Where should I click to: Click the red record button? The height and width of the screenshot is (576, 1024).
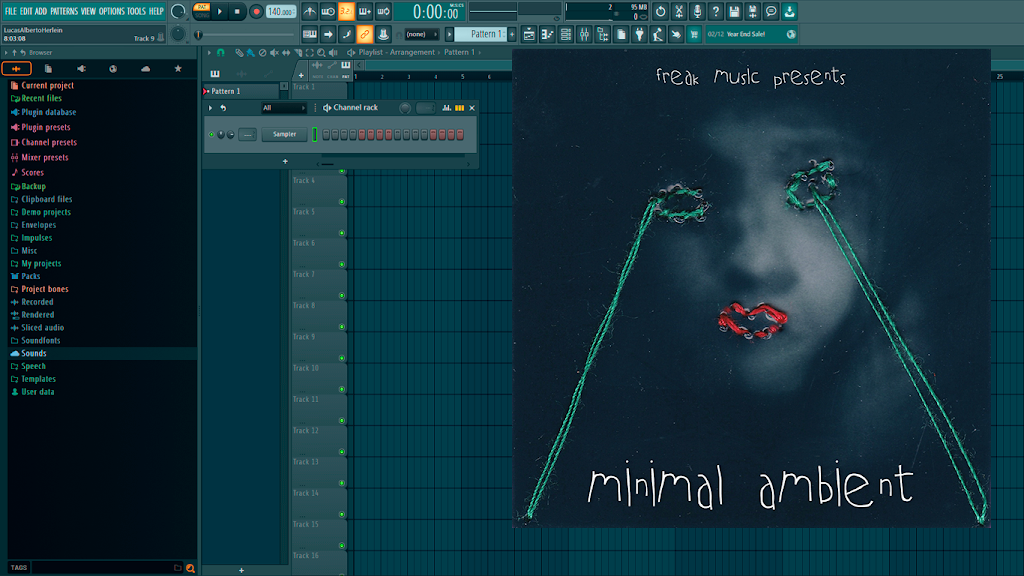tap(256, 11)
